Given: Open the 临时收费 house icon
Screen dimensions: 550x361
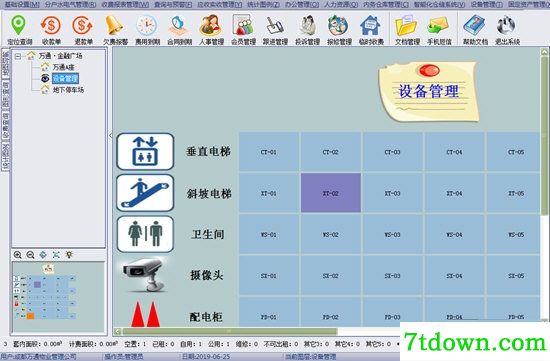Looking at the screenshot, I should [x=371, y=29].
